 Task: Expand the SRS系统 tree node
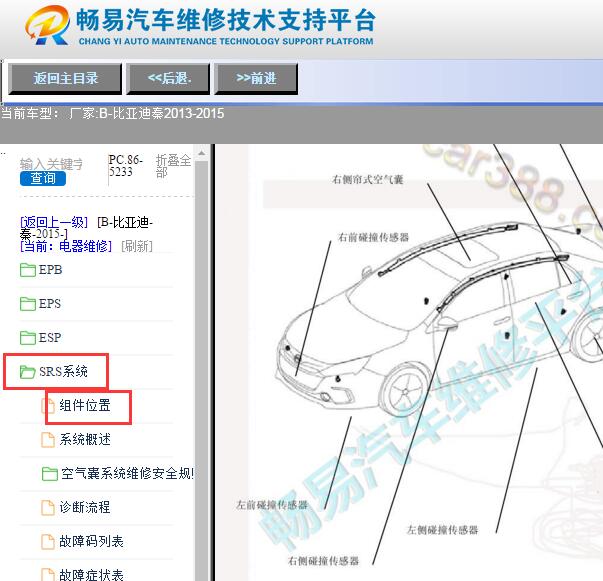pyautogui.click(x=63, y=371)
